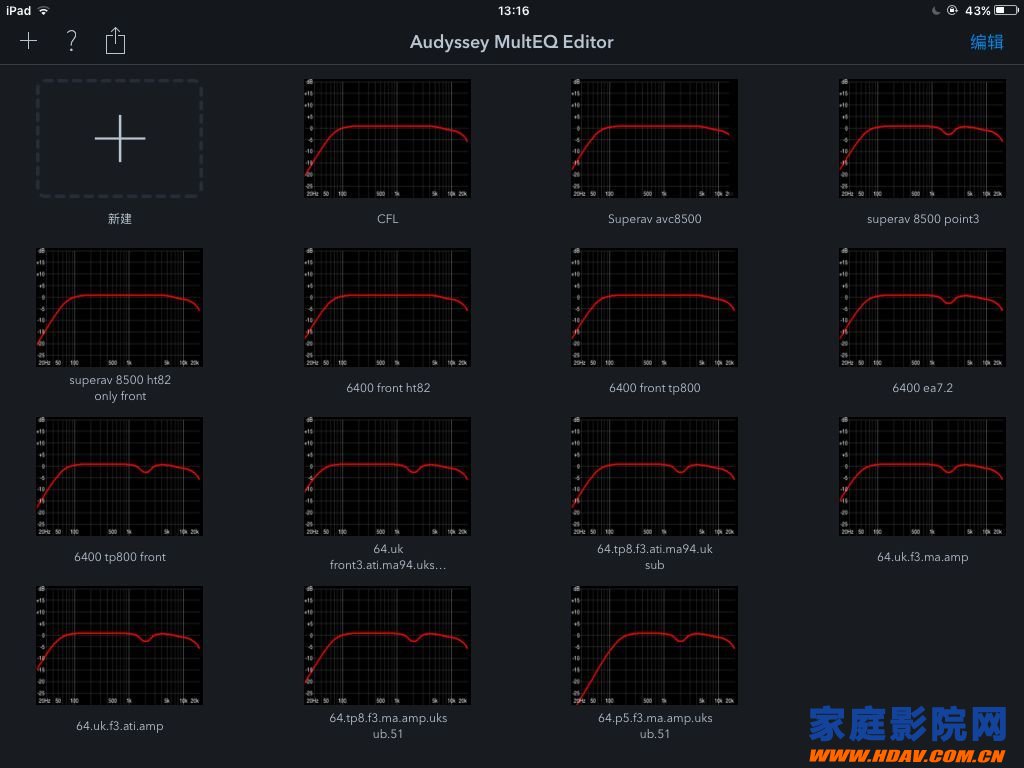Tap the do-not-disturb moon icon
Viewport: 1024px width, 768px height.
[936, 10]
